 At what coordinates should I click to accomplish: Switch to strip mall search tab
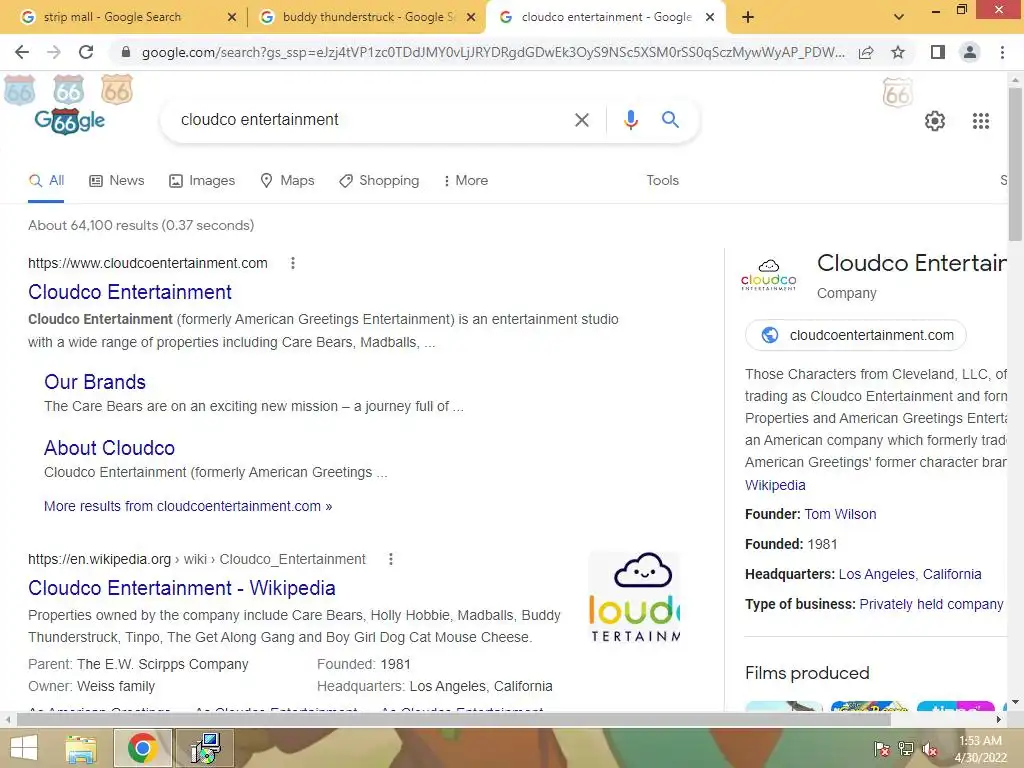click(112, 17)
